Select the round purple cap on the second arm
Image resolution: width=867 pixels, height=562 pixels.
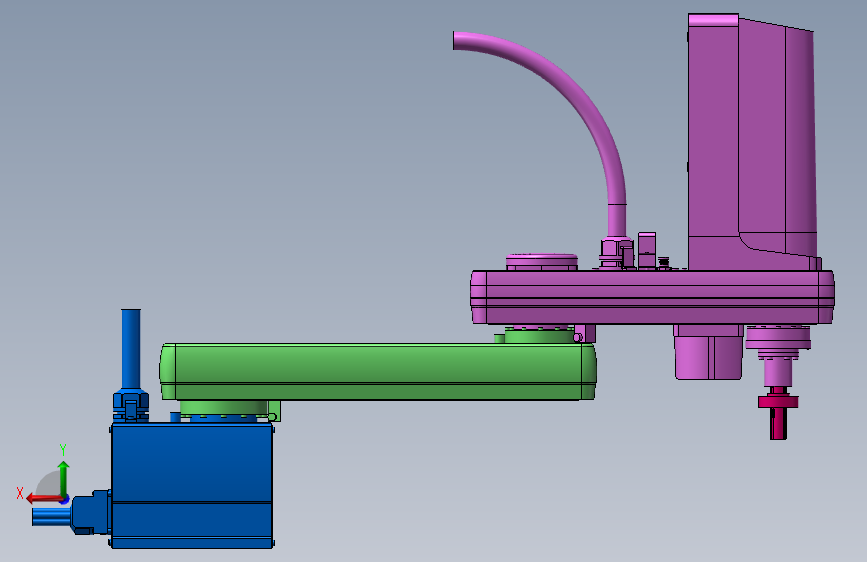542,261
